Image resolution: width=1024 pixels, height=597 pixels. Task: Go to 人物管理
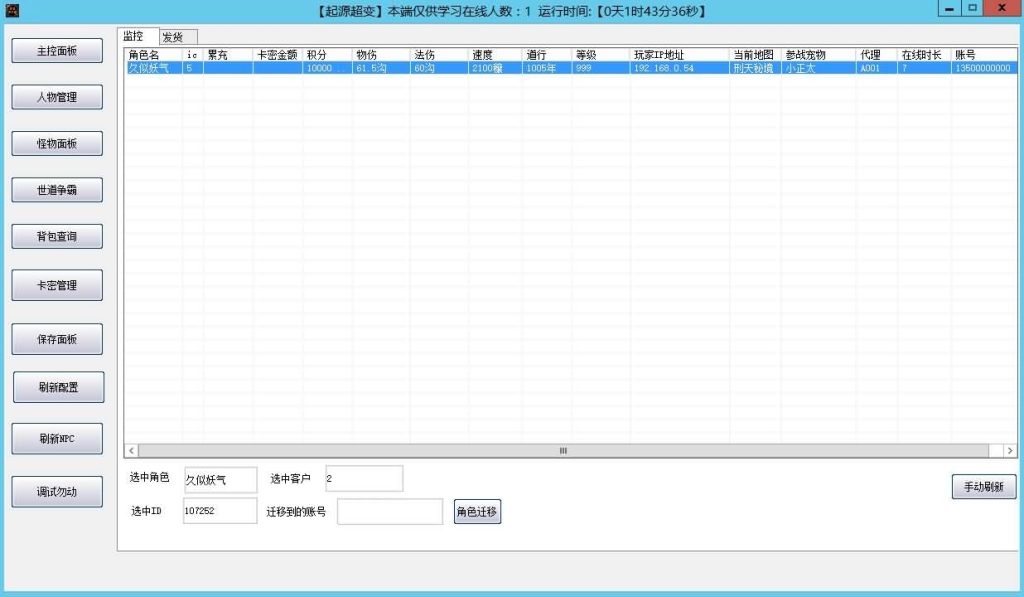[x=57, y=98]
